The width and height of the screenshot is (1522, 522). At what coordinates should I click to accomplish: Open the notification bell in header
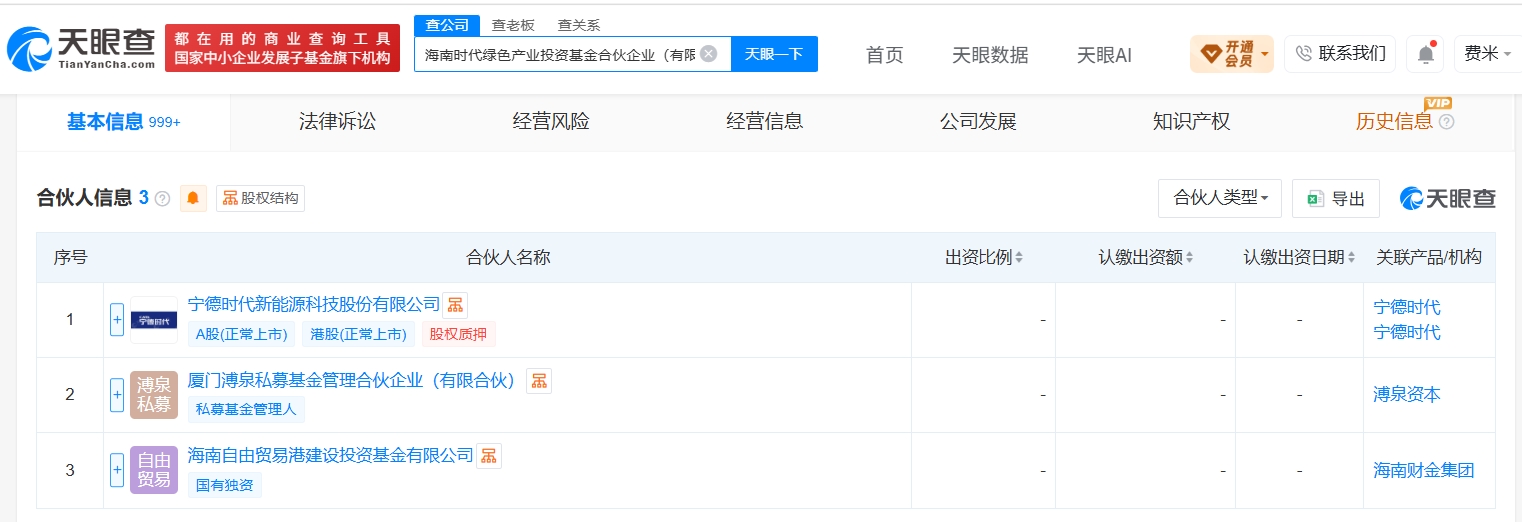pos(1425,54)
